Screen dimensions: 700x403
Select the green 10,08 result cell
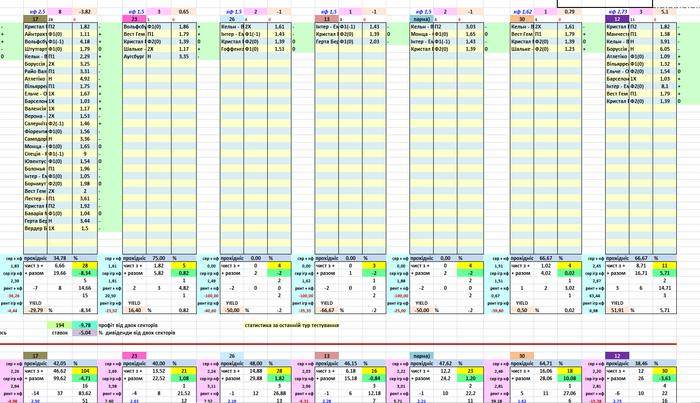(x=570, y=378)
